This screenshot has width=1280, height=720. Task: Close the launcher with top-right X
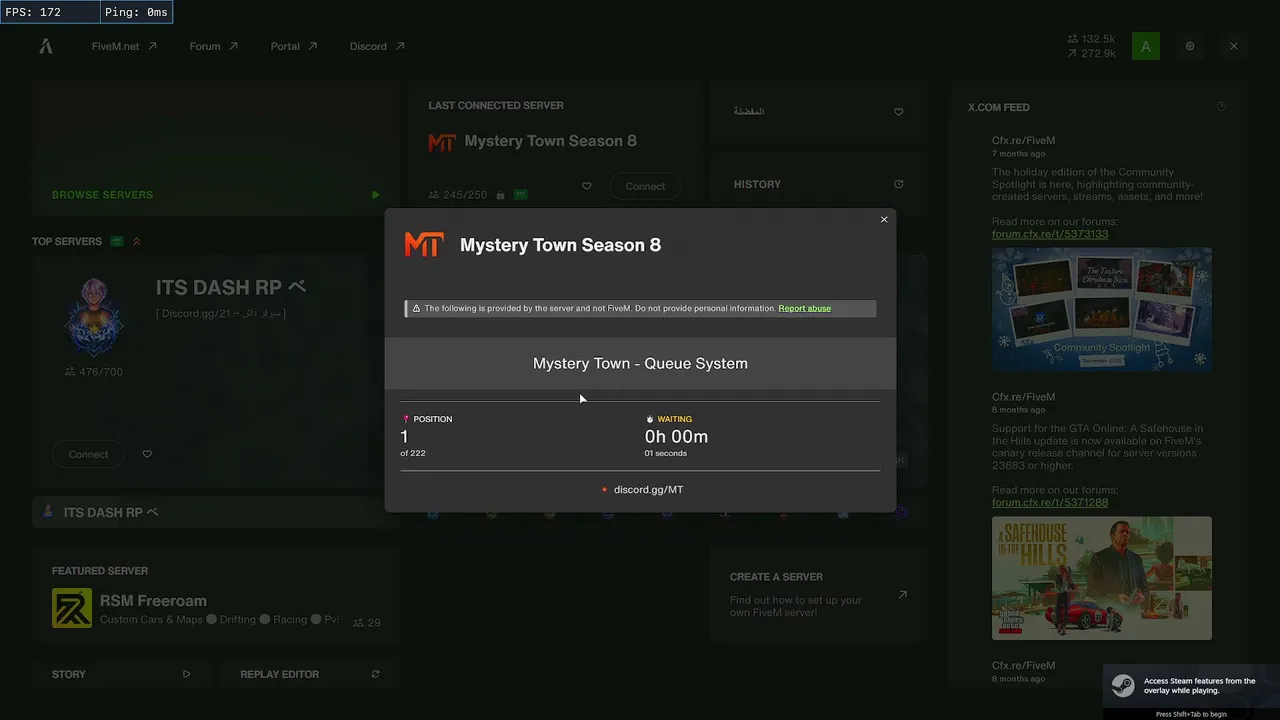tap(1234, 46)
